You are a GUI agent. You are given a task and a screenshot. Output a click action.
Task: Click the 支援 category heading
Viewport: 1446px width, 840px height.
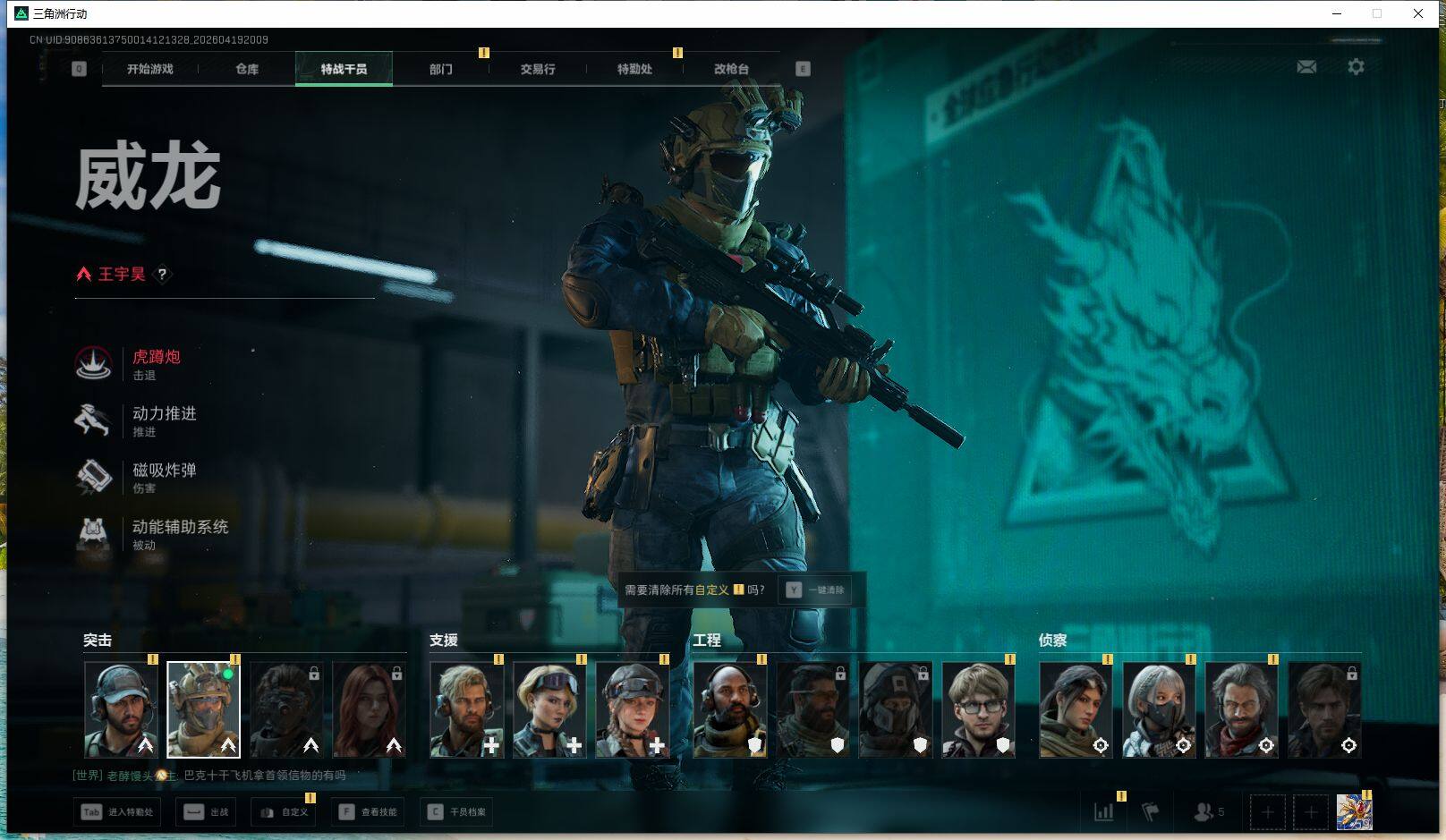(x=444, y=641)
